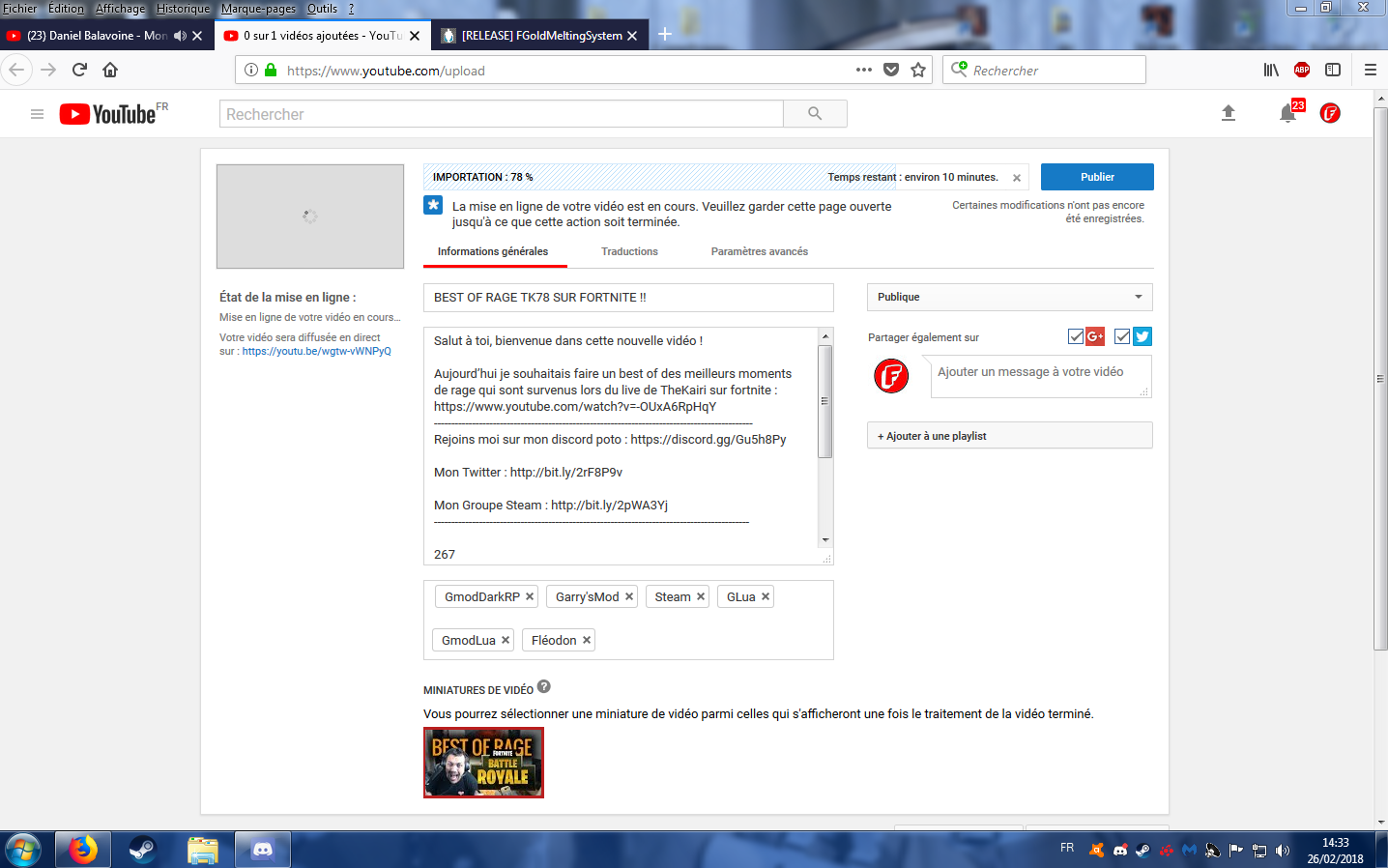Remove the GmodDarkRP tag
The width and height of the screenshot is (1388, 868).
530,596
